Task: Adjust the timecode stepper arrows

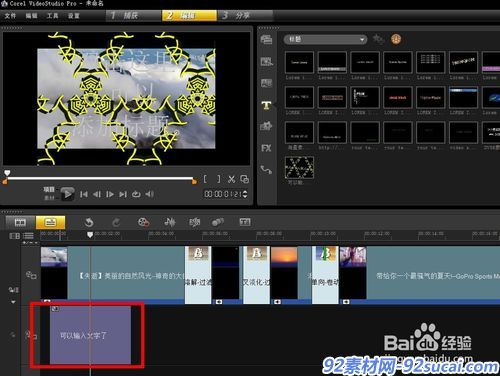Action: point(245,194)
